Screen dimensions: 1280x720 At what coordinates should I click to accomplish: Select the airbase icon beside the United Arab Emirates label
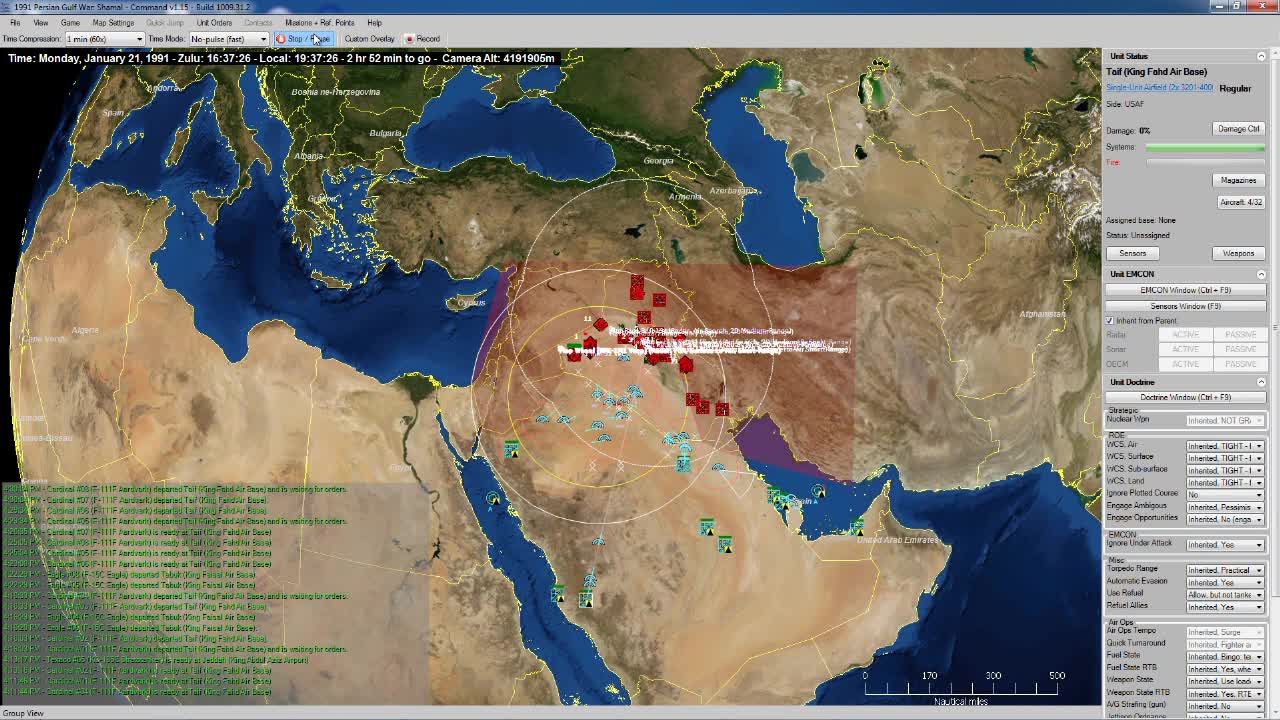point(857,527)
